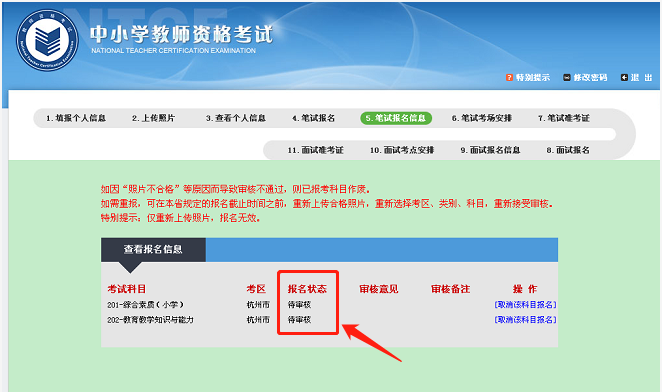Click the 退出 logout link
662x392 pixels.
click(x=641, y=77)
